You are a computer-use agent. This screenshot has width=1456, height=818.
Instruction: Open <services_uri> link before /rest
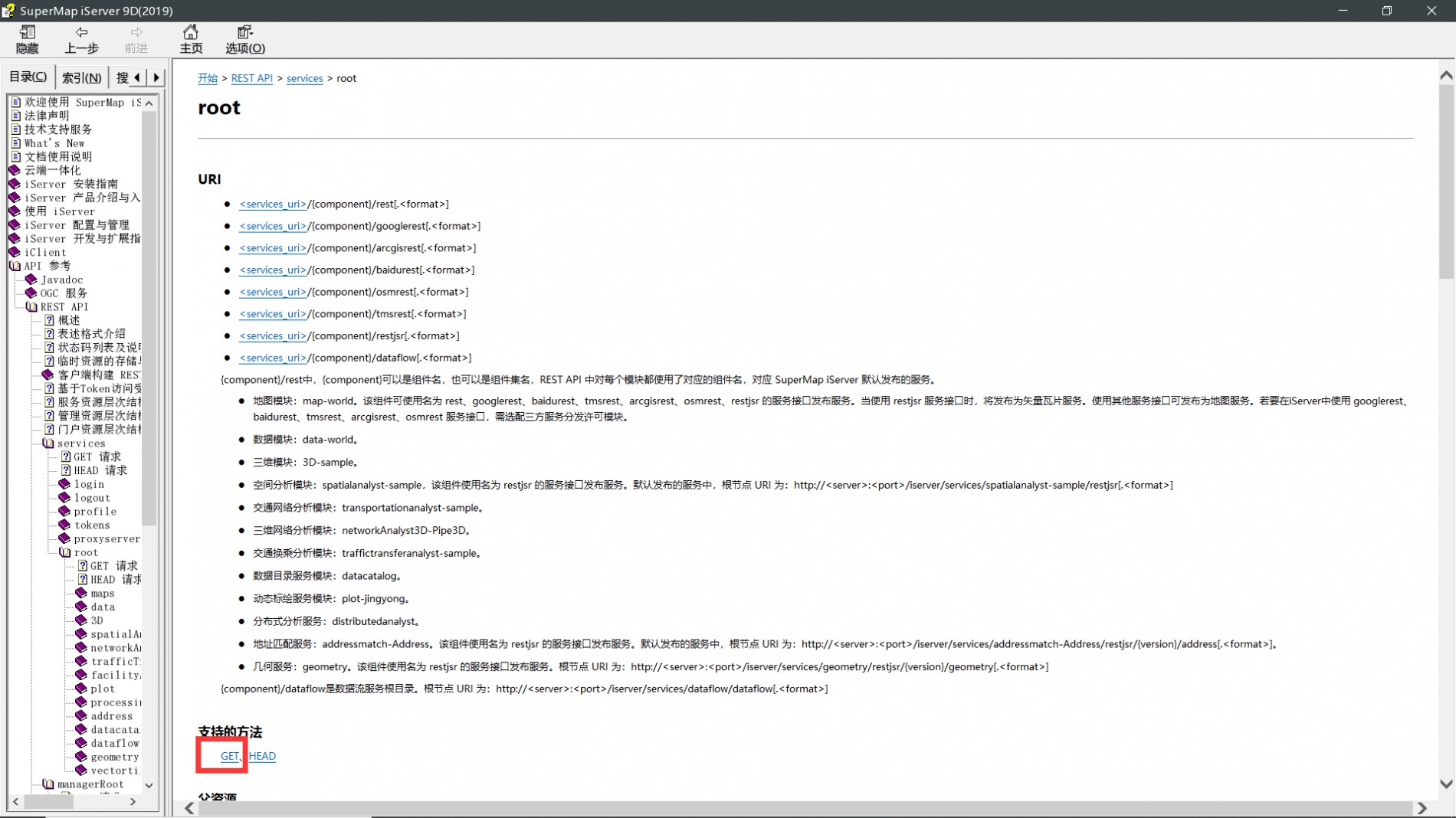point(273,204)
